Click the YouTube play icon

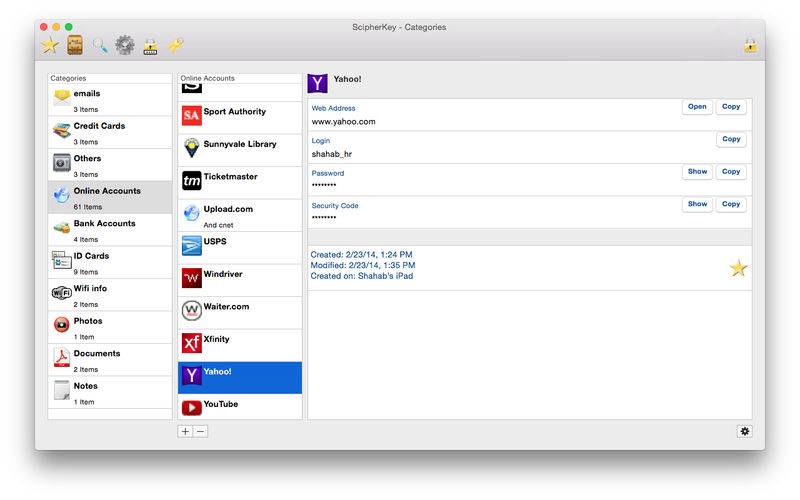tap(192, 408)
